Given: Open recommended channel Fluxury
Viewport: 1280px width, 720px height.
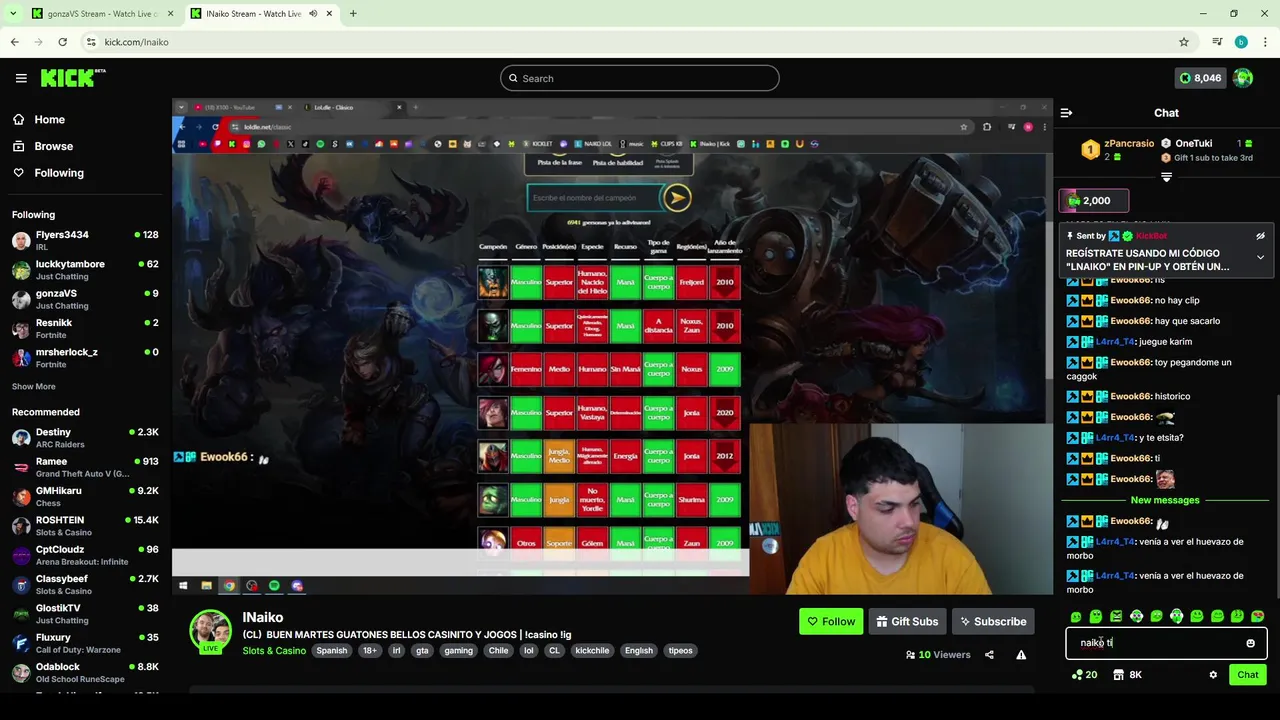Looking at the screenshot, I should click(x=85, y=643).
